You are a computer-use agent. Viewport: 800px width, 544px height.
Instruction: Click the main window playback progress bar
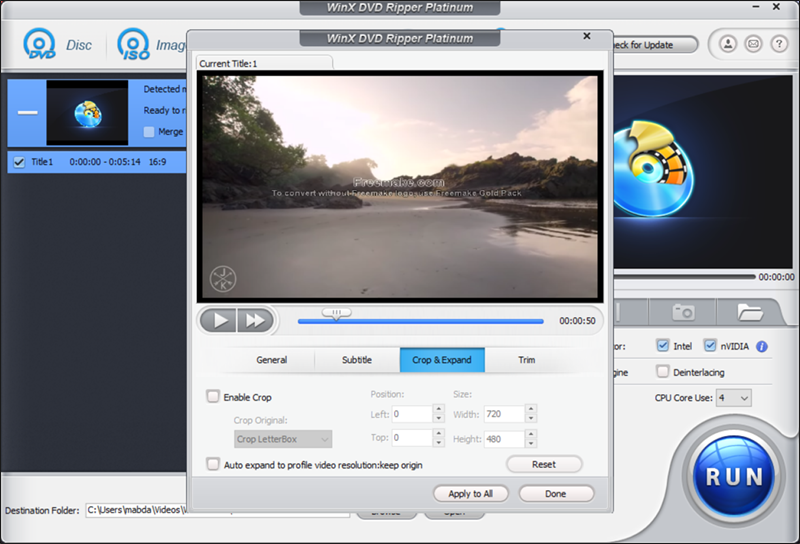tap(684, 277)
